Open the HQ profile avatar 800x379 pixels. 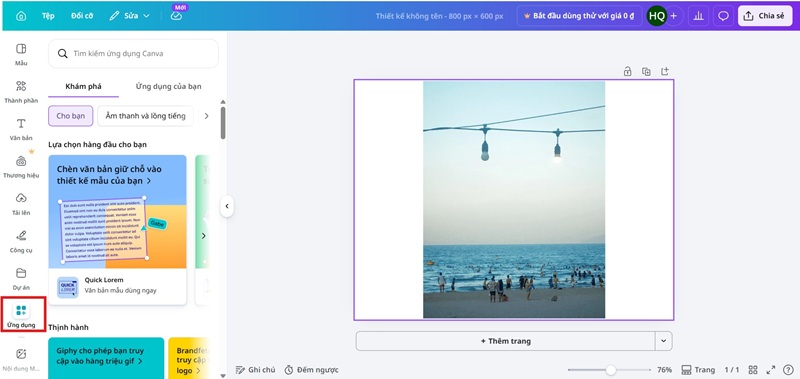(x=657, y=16)
